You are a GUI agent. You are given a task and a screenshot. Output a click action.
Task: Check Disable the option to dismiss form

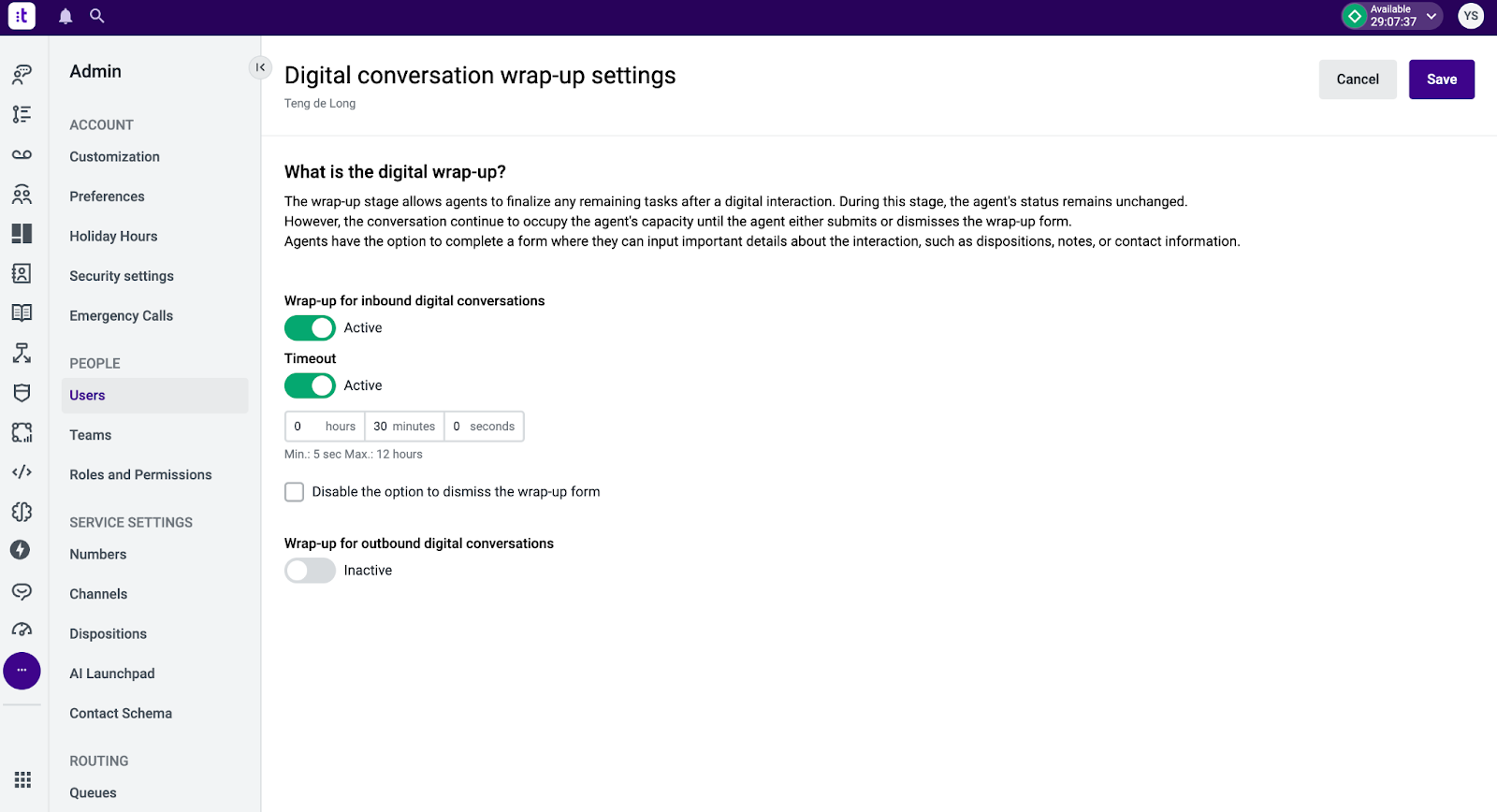click(x=295, y=492)
